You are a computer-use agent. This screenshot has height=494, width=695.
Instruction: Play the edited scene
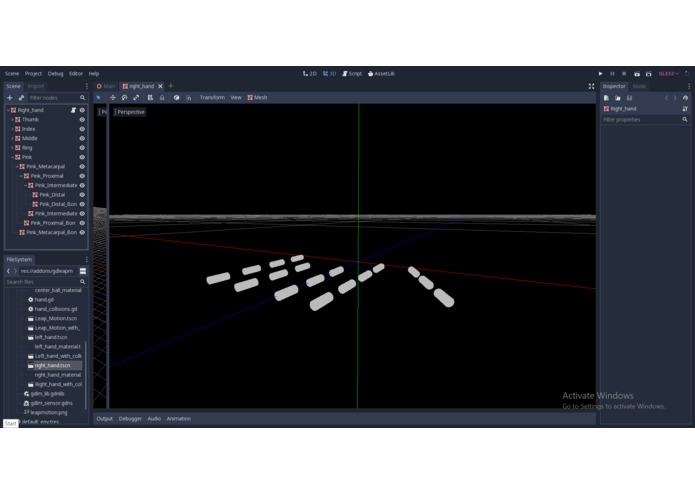pos(636,74)
